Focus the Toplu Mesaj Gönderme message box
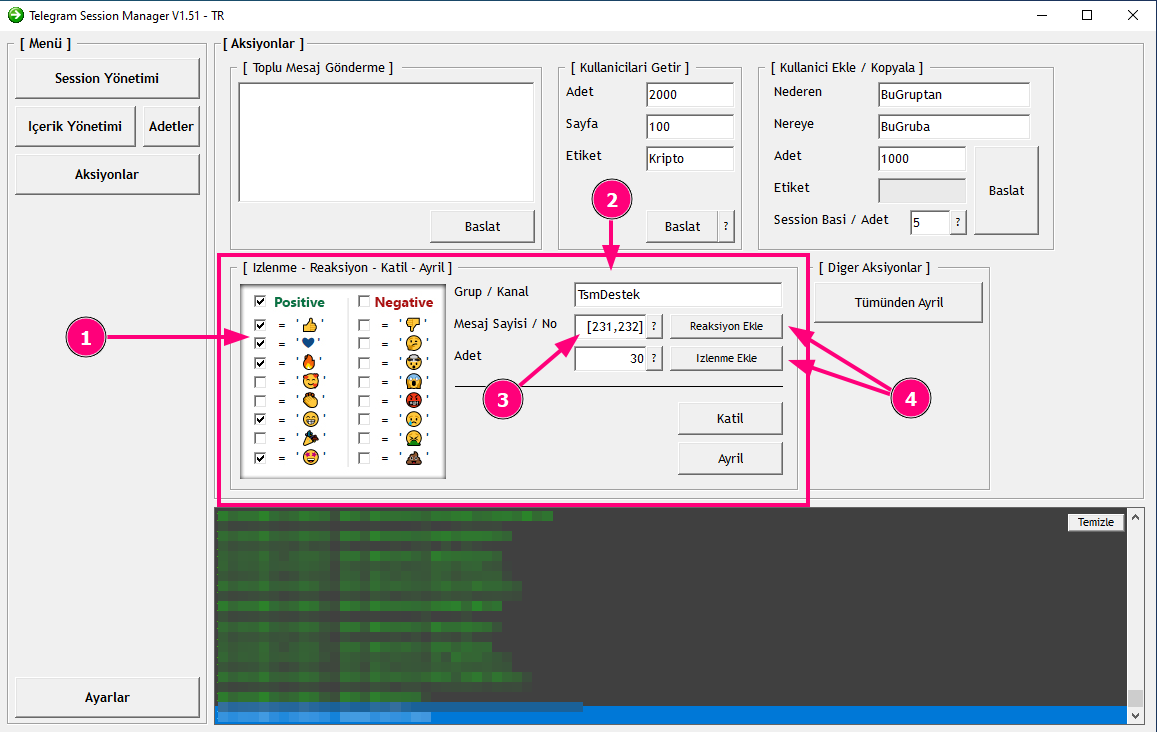The width and height of the screenshot is (1157, 732). pos(386,142)
